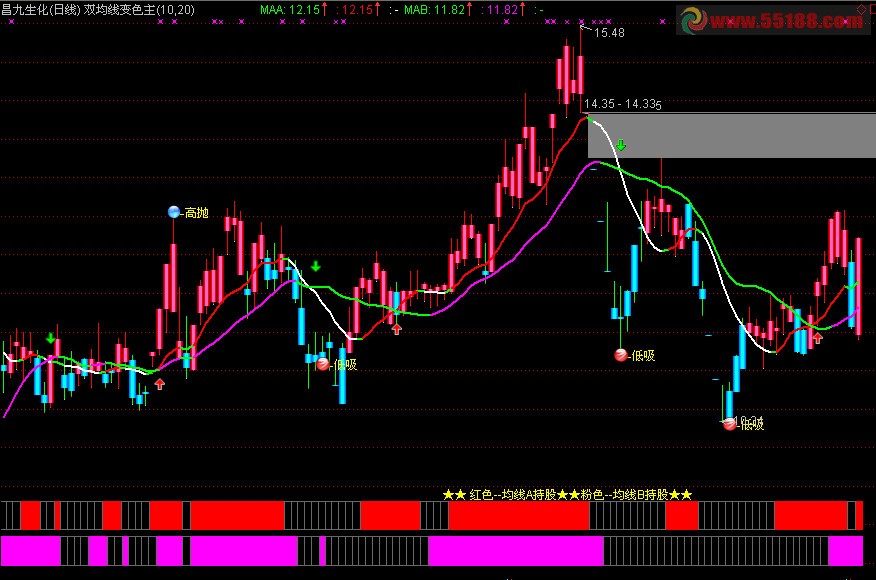Image resolution: width=876 pixels, height=580 pixels.
Task: Click the leftmost green down arrow signal
Action: coord(51,338)
